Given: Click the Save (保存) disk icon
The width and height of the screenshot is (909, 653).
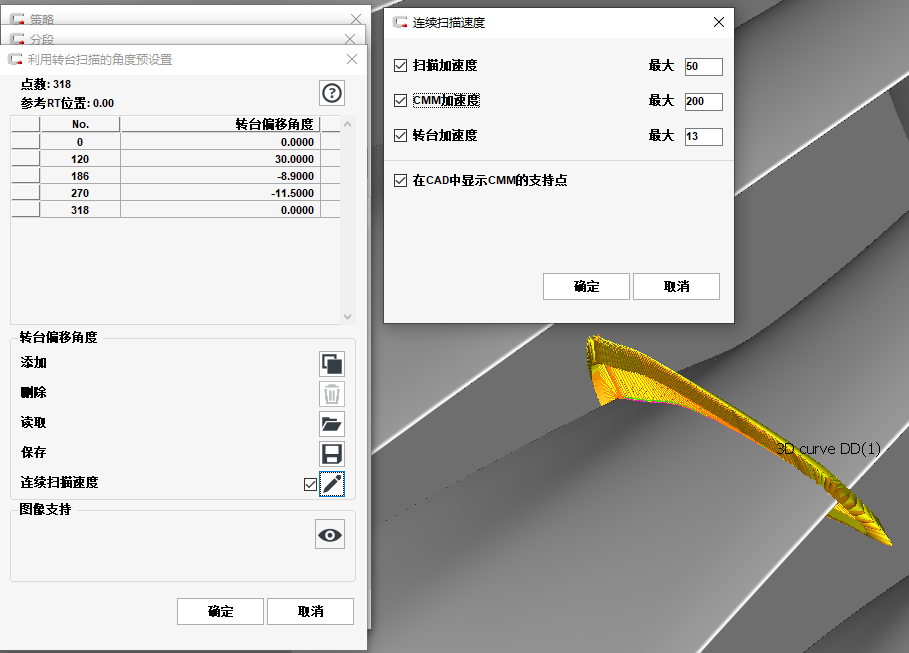Looking at the screenshot, I should point(330,454).
